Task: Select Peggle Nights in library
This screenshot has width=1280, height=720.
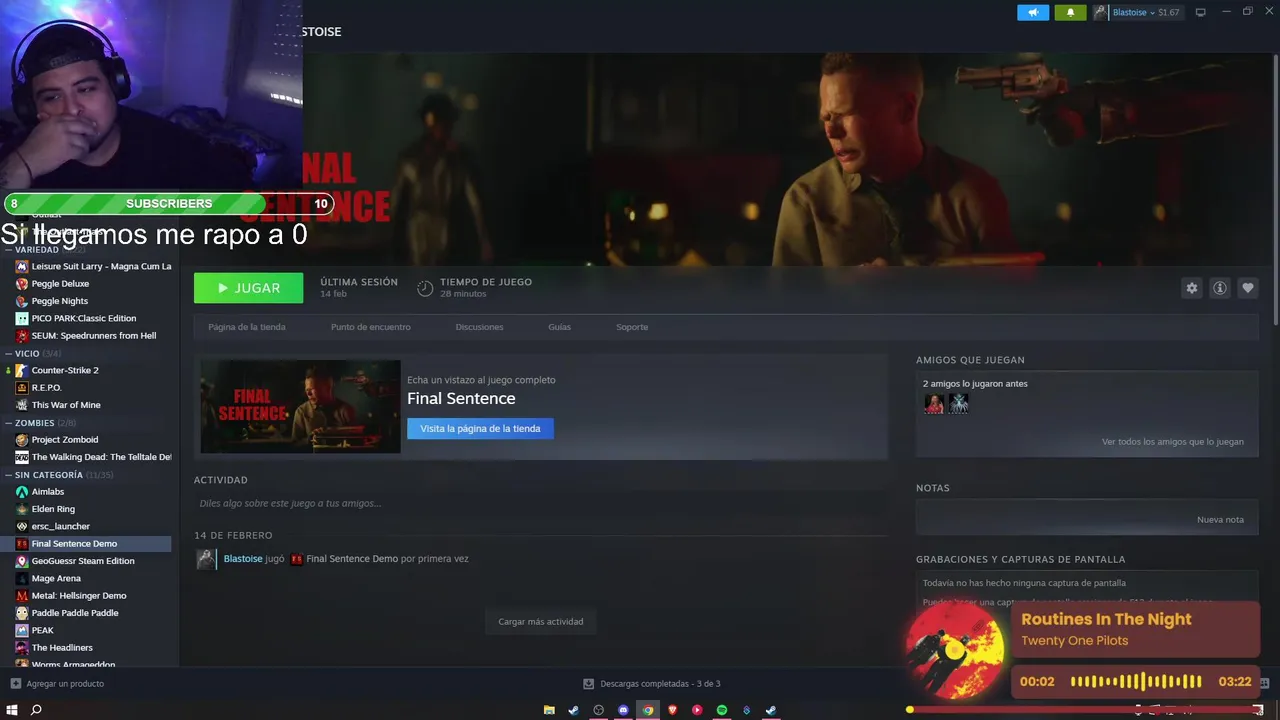Action: click(60, 301)
